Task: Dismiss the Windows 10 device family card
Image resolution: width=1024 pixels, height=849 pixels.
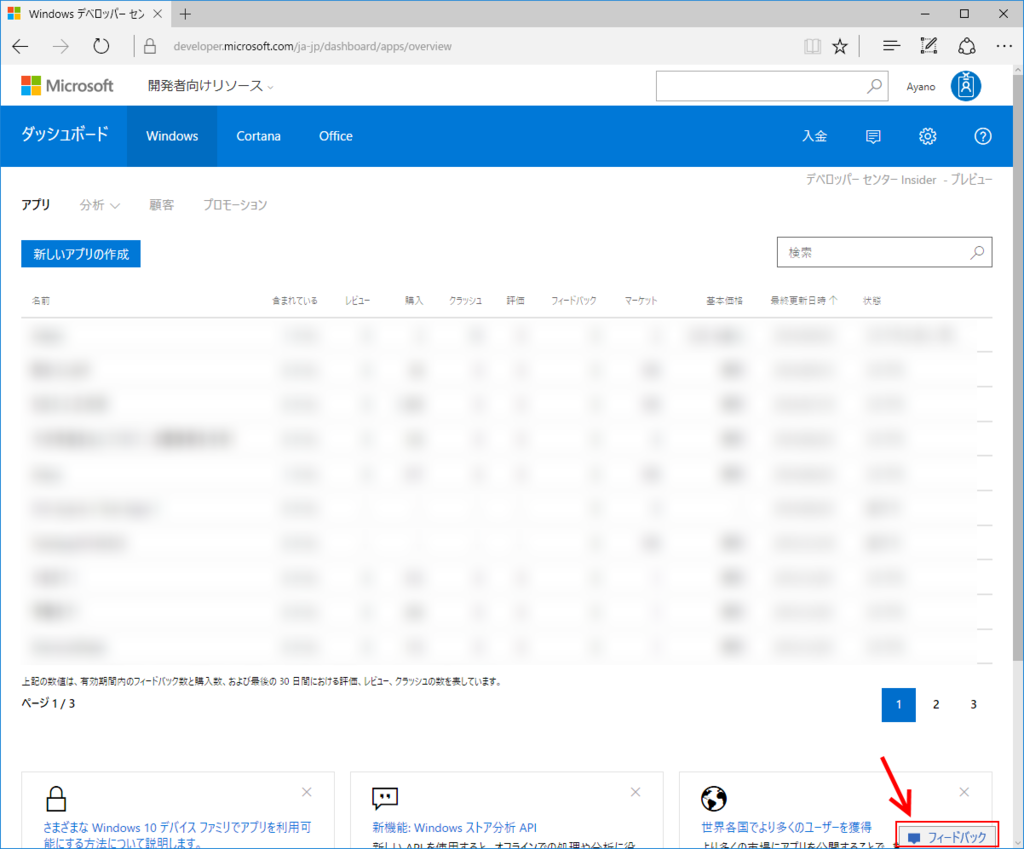Action: [x=306, y=792]
